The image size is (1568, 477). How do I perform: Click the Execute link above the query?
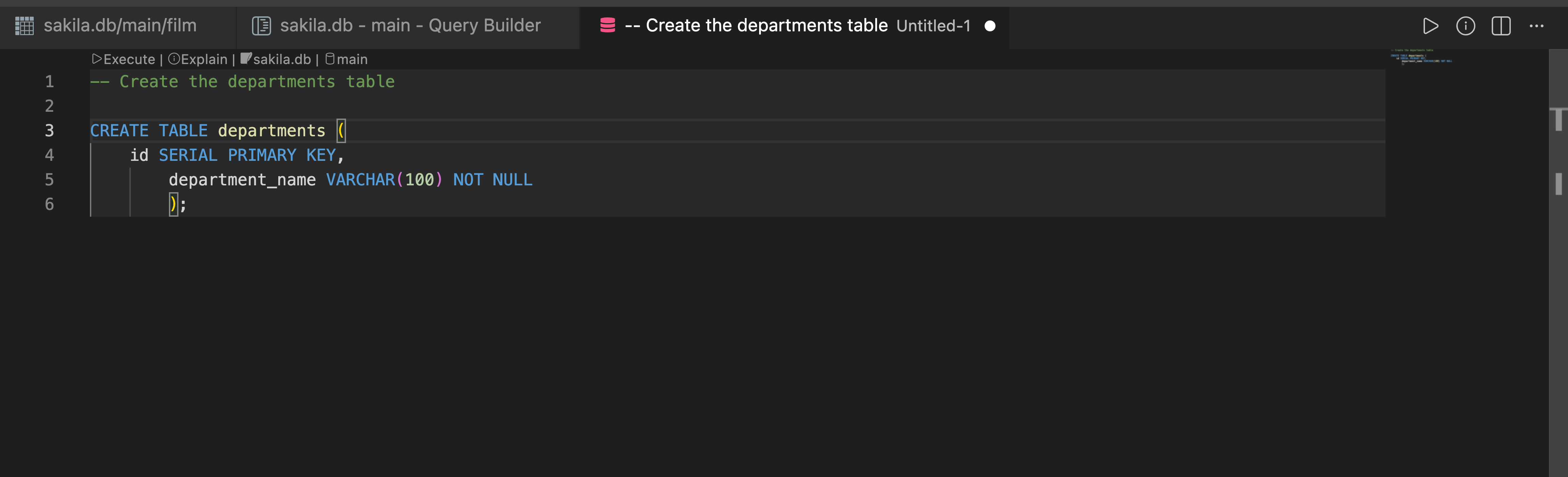coord(130,59)
